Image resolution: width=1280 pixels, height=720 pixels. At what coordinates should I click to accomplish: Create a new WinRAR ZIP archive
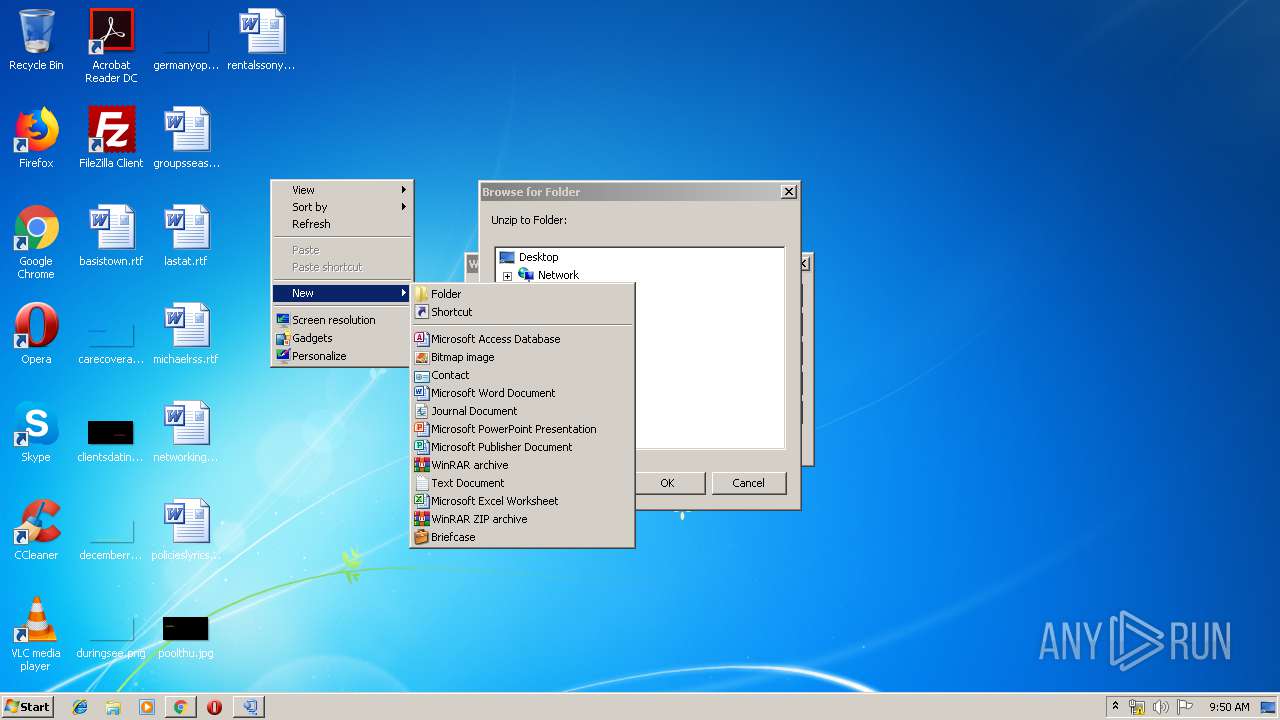click(x=522, y=519)
